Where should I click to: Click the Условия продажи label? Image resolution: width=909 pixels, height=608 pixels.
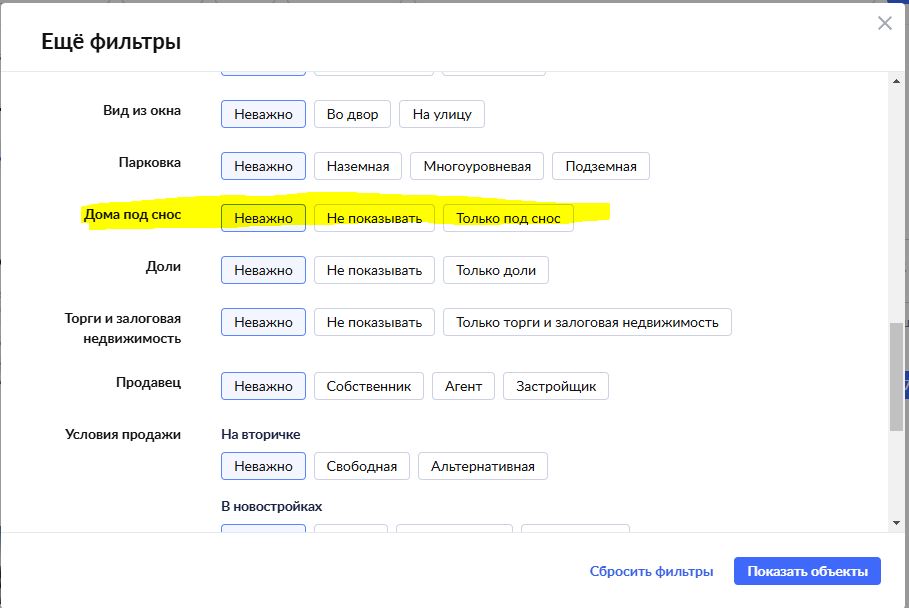123,434
